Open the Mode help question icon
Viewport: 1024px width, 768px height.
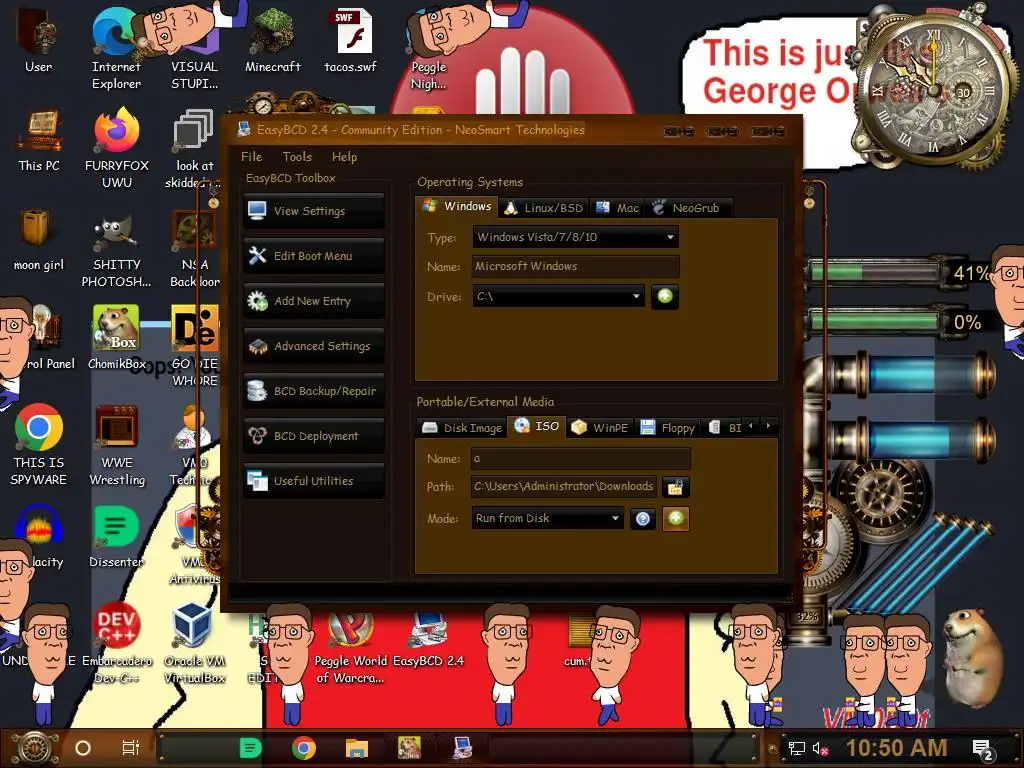point(643,519)
